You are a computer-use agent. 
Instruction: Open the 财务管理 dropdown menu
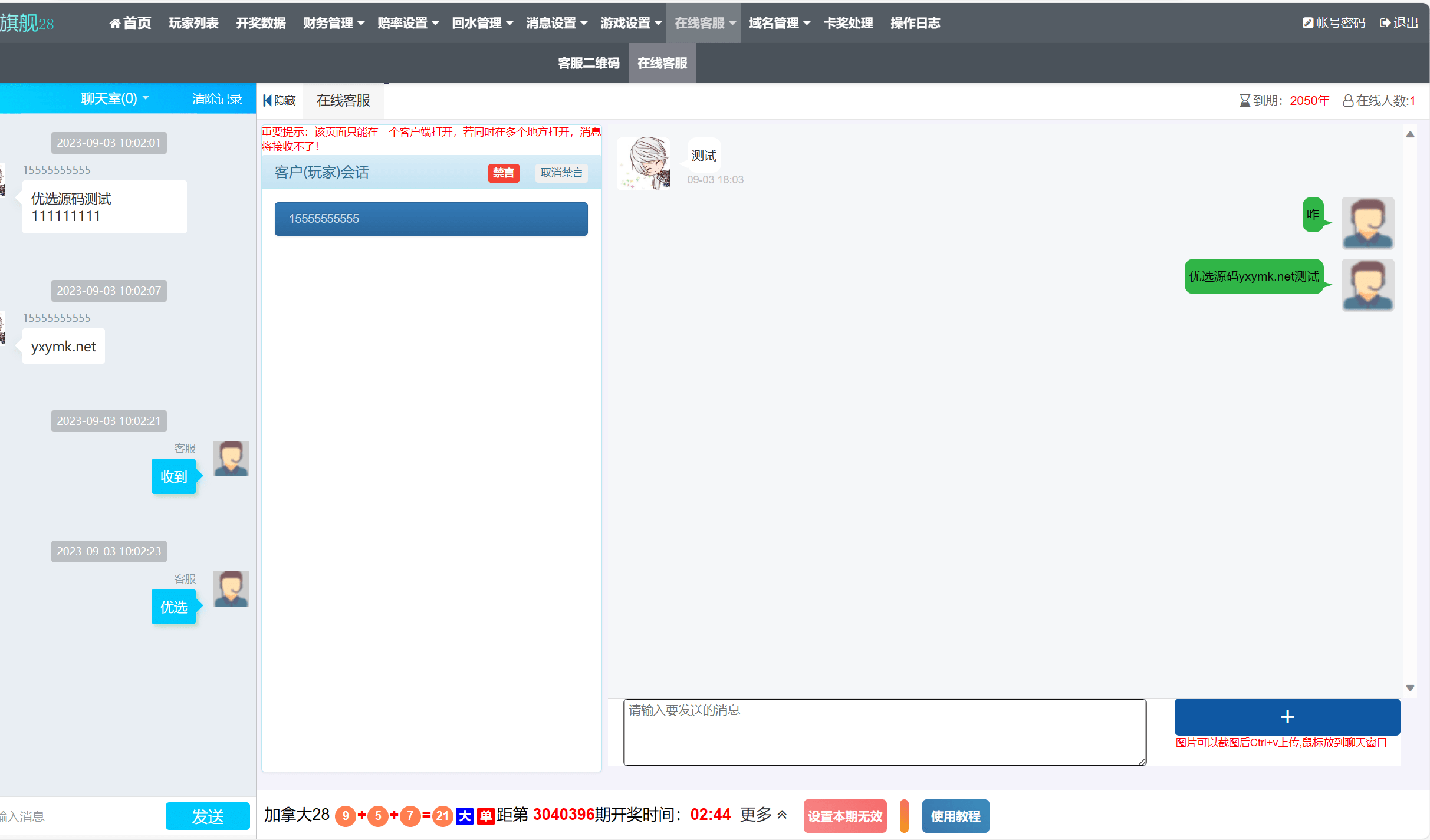(x=334, y=23)
